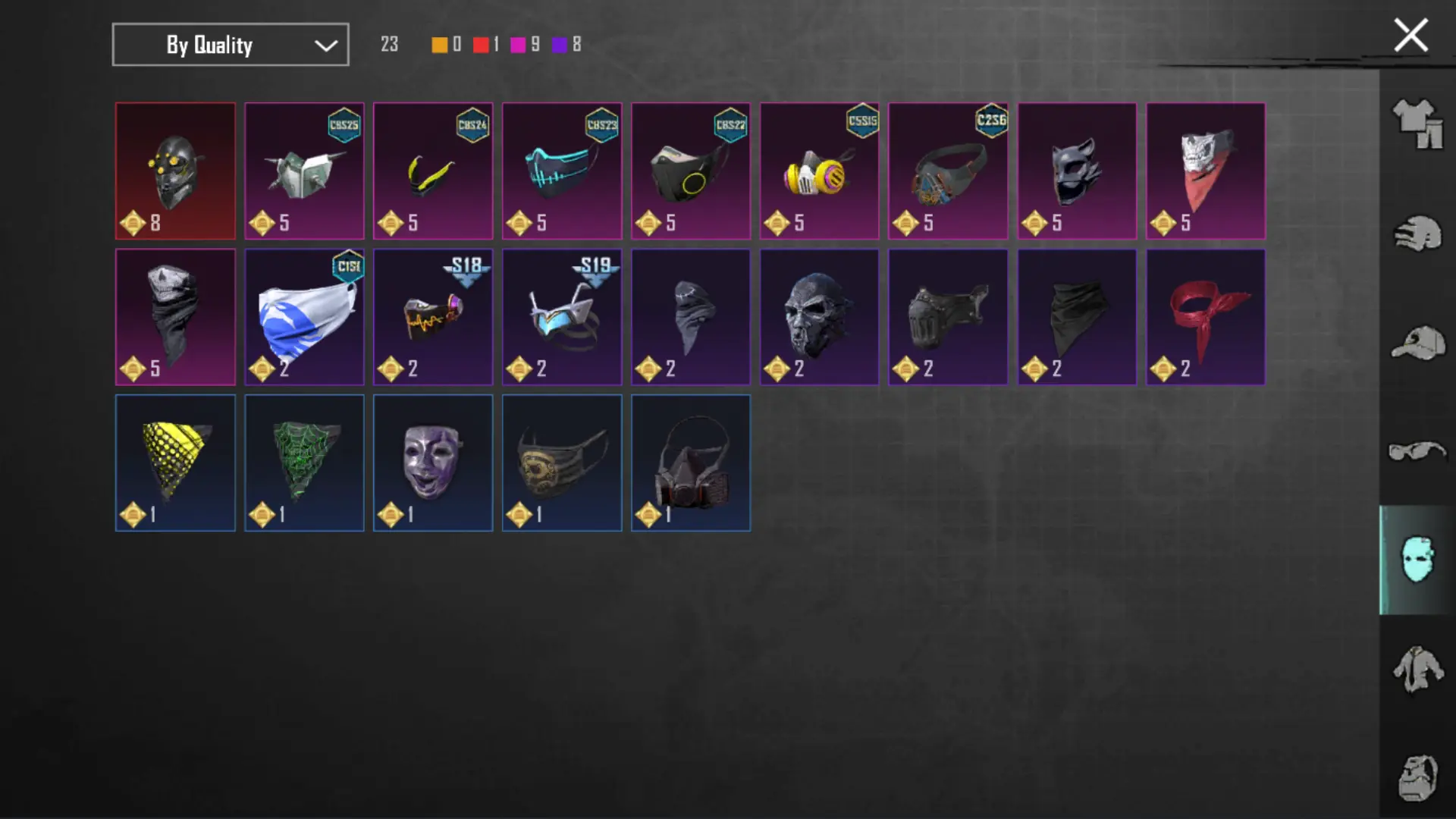
Task: Click the orange quality count swatch
Action: coord(439,45)
